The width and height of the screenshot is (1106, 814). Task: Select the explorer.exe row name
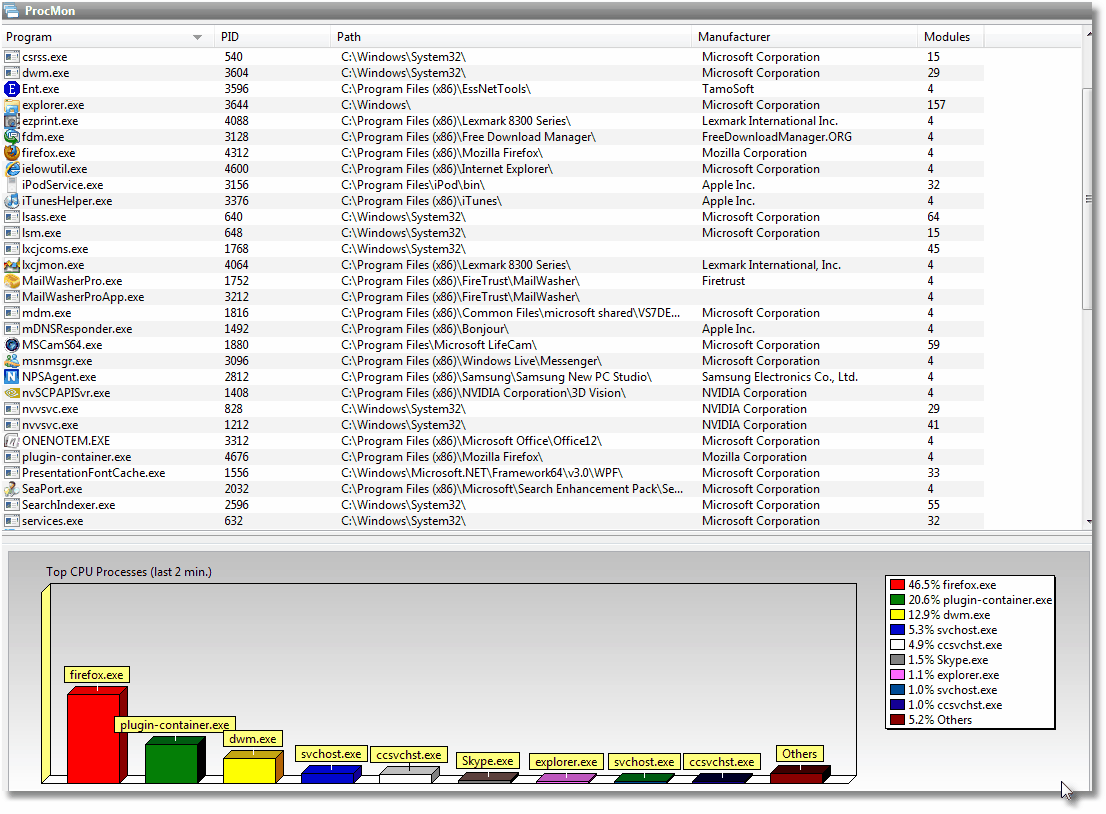click(x=53, y=105)
